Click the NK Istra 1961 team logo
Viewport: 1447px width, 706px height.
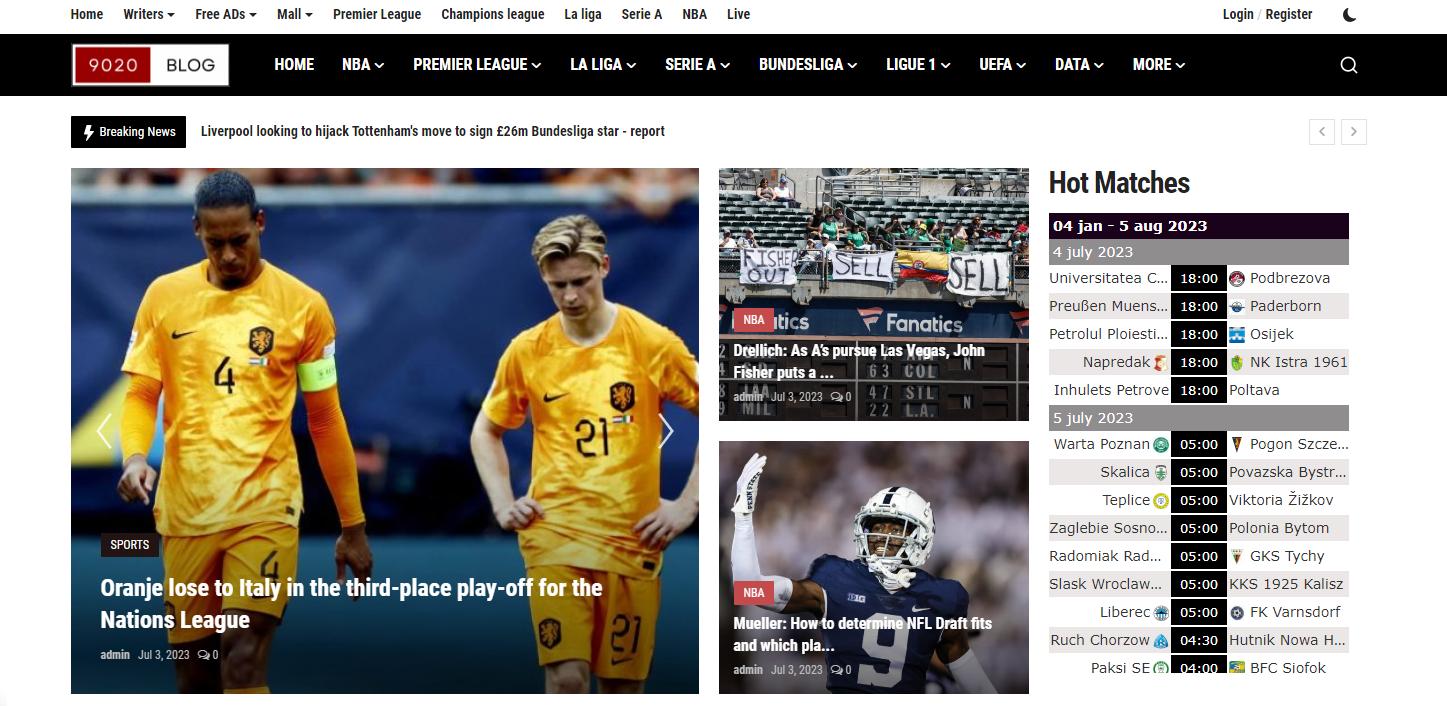1237,362
